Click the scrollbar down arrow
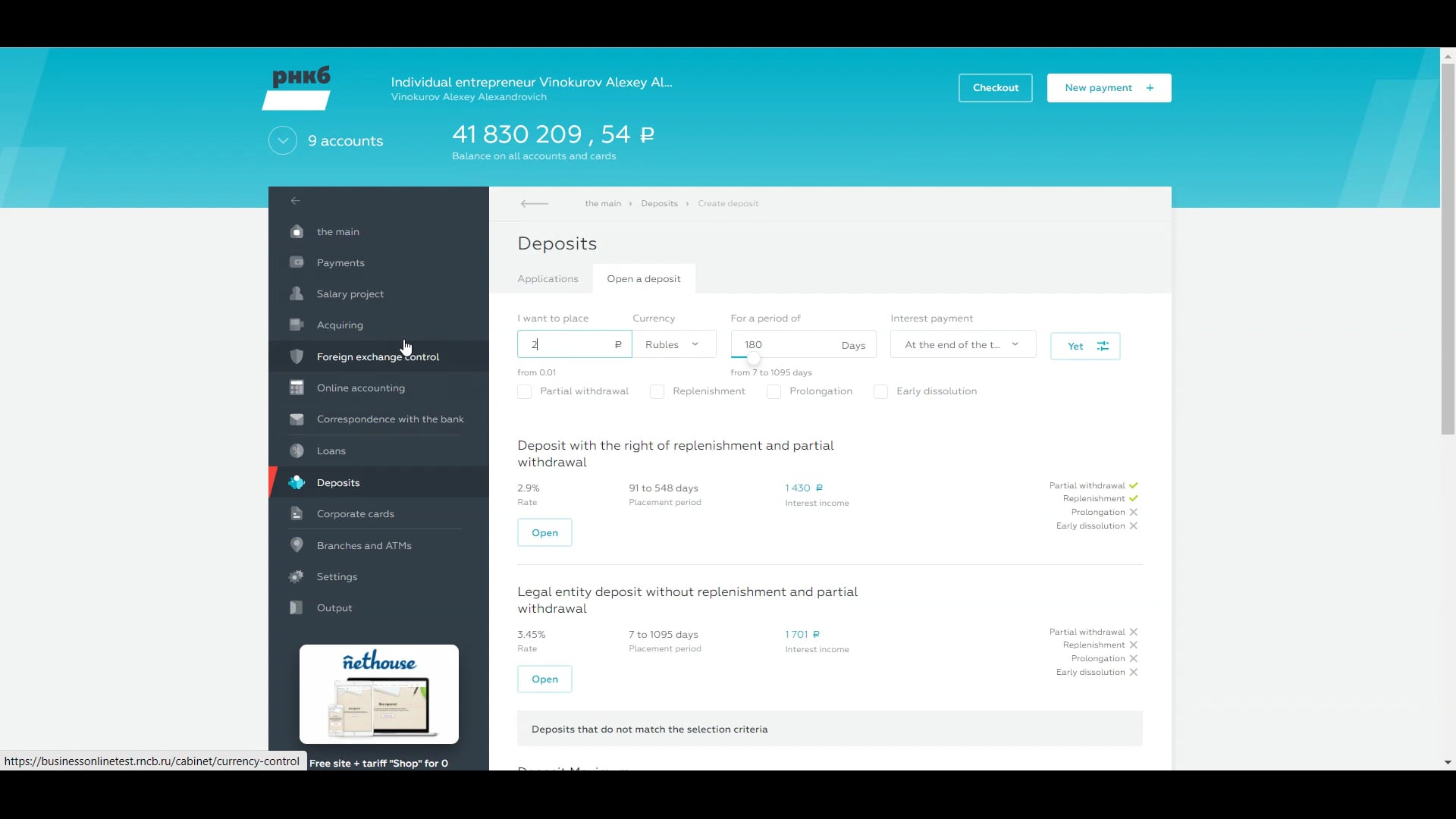The image size is (1456, 819). click(1448, 763)
